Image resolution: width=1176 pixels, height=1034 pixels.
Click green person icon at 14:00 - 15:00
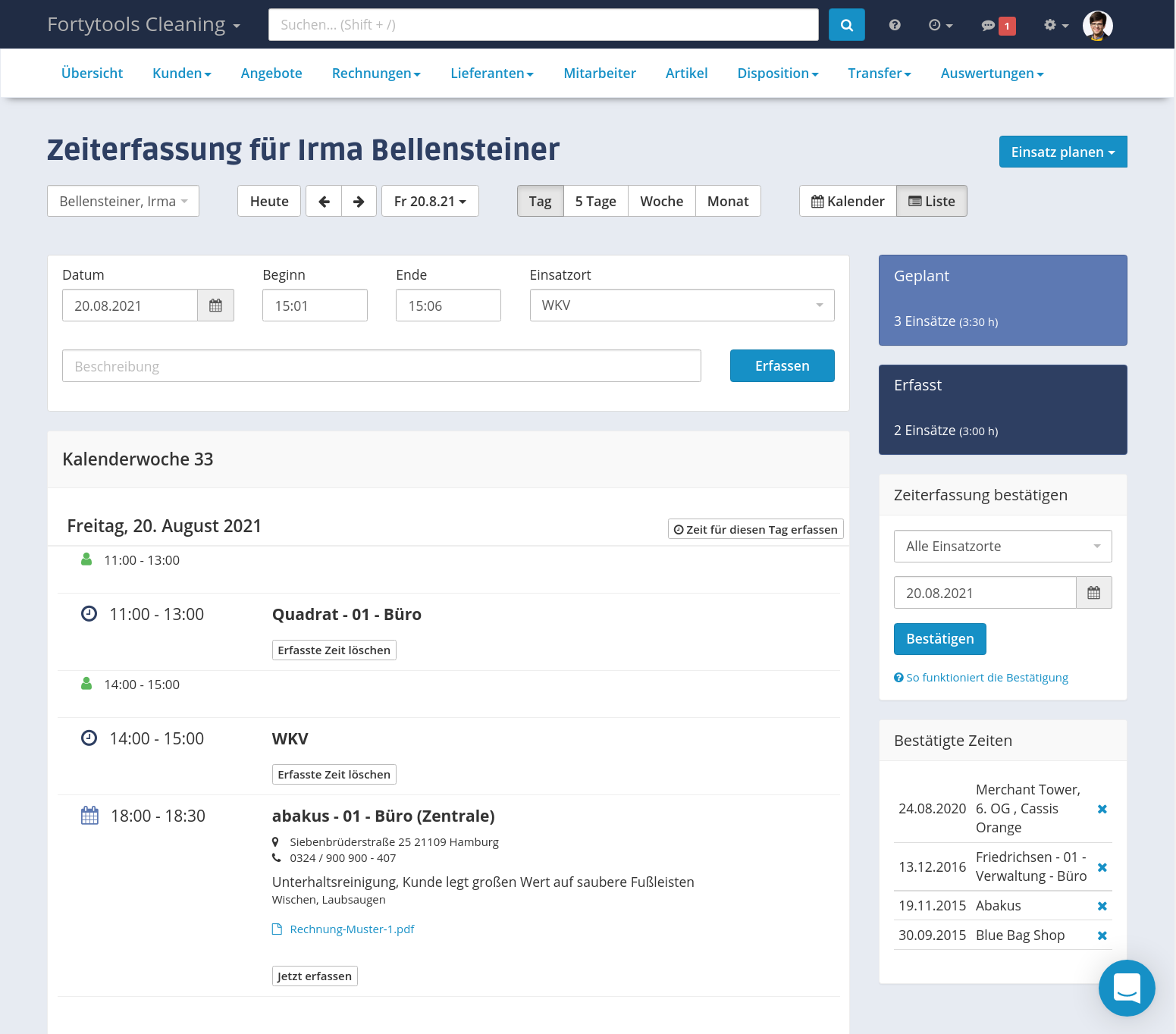tap(86, 684)
